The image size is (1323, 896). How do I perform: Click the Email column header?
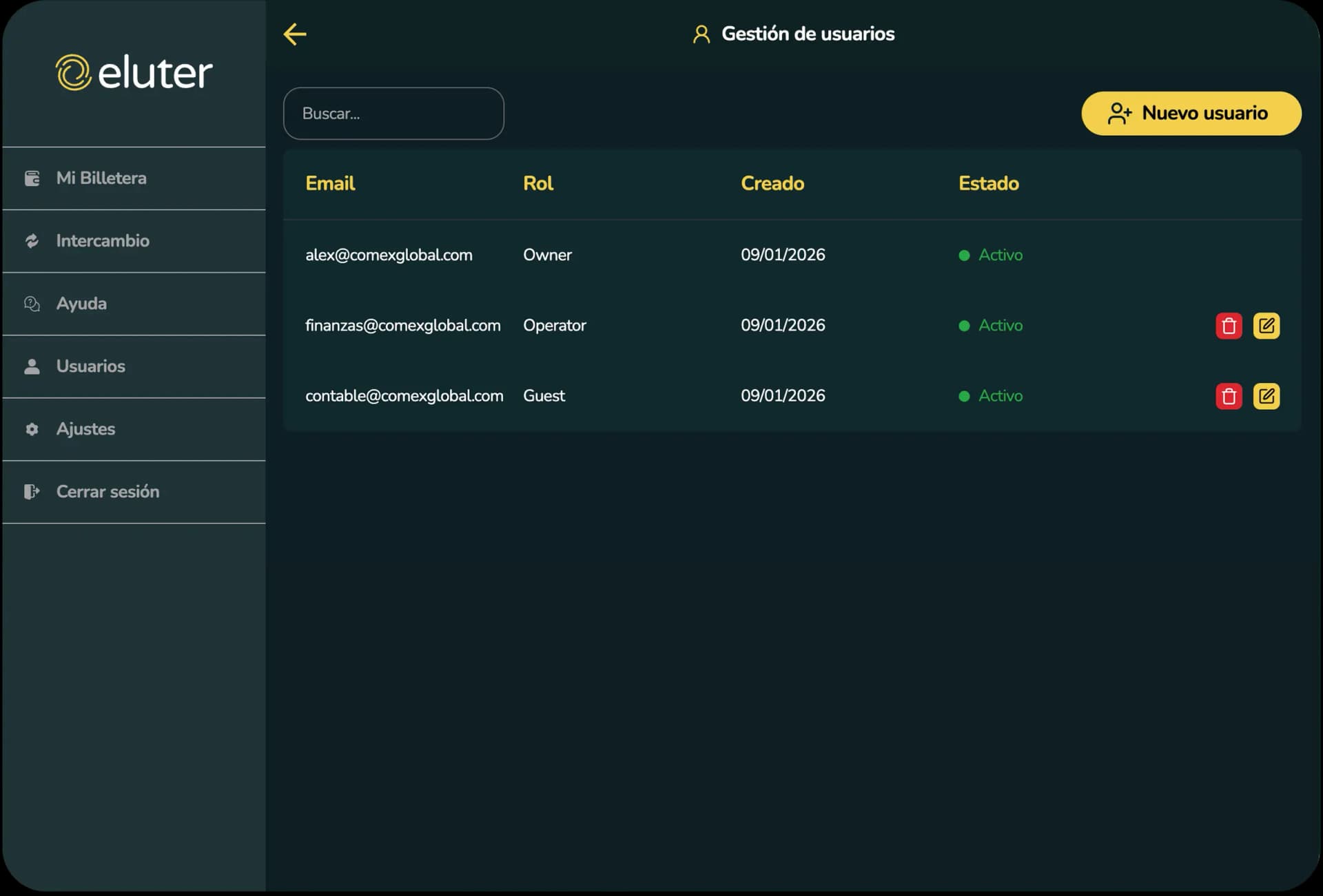pos(330,183)
